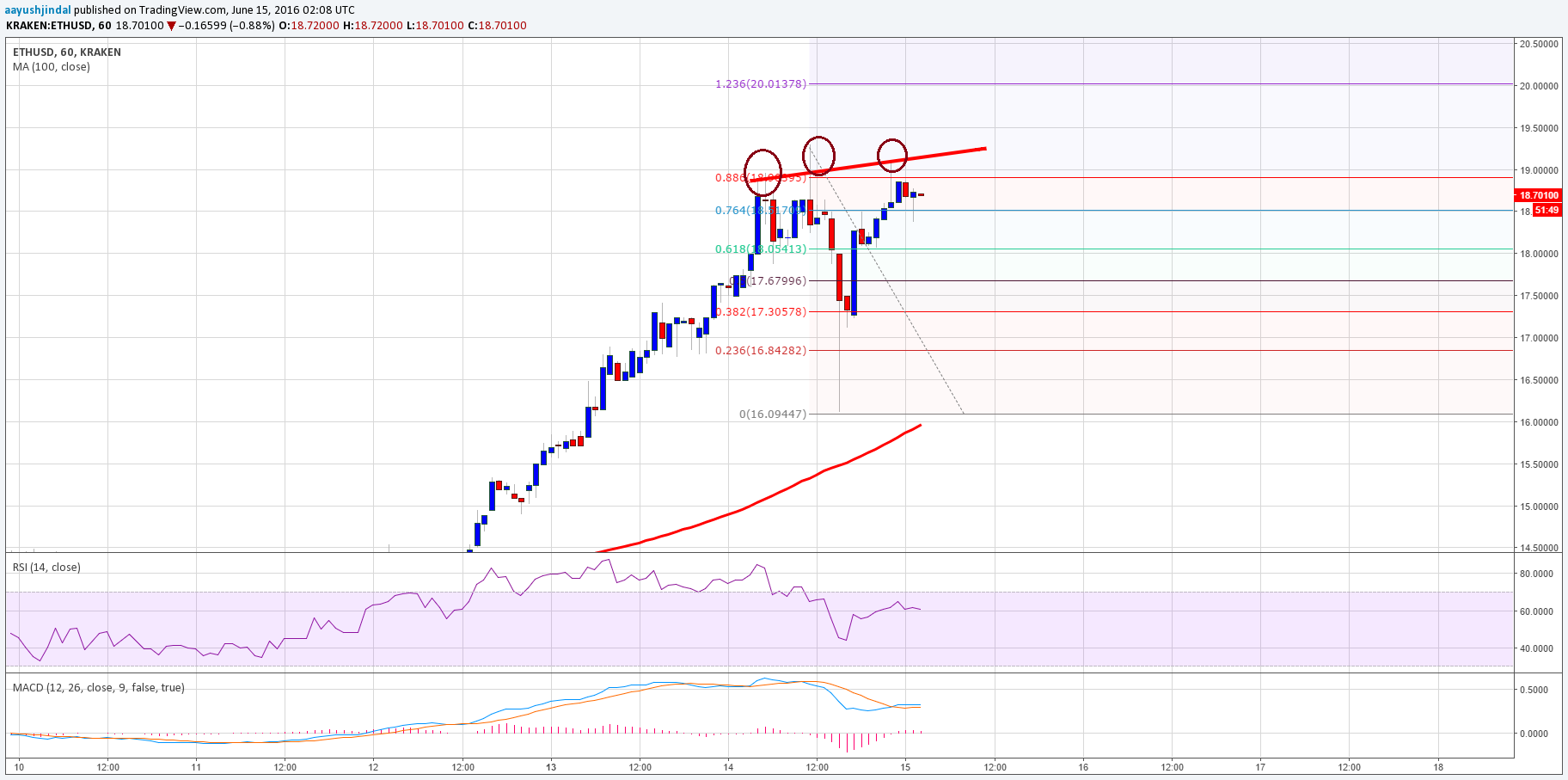
Task: Select the red 18.70100 current price tag
Action: click(1538, 195)
